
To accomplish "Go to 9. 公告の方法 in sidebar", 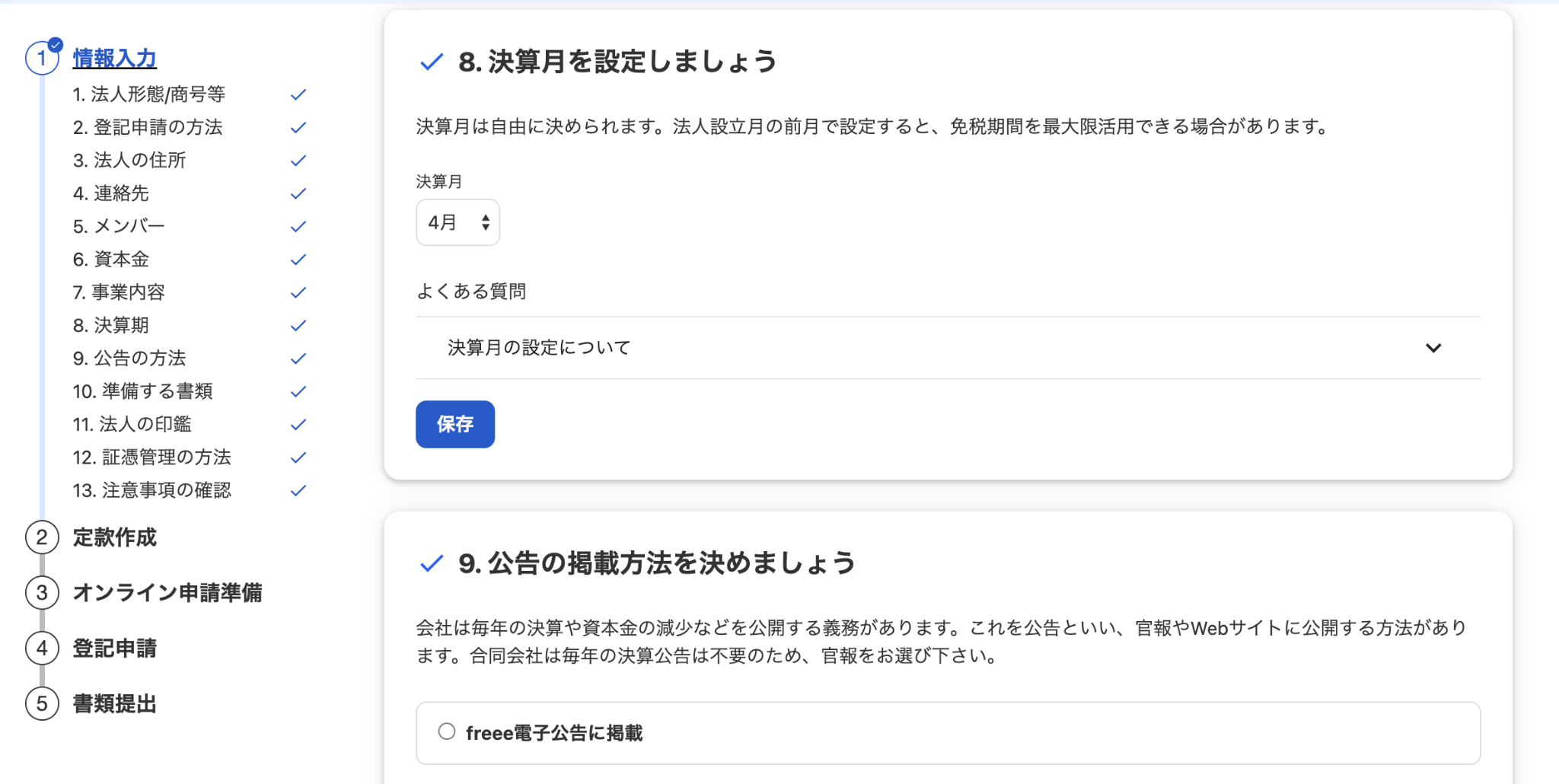I will point(129,358).
